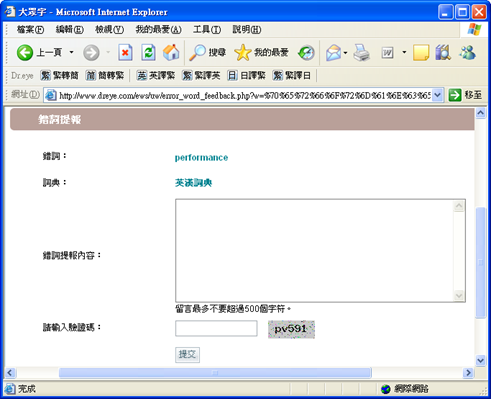The image size is (491, 399).
Task: Open the 工具(T) menu
Action: (207, 30)
